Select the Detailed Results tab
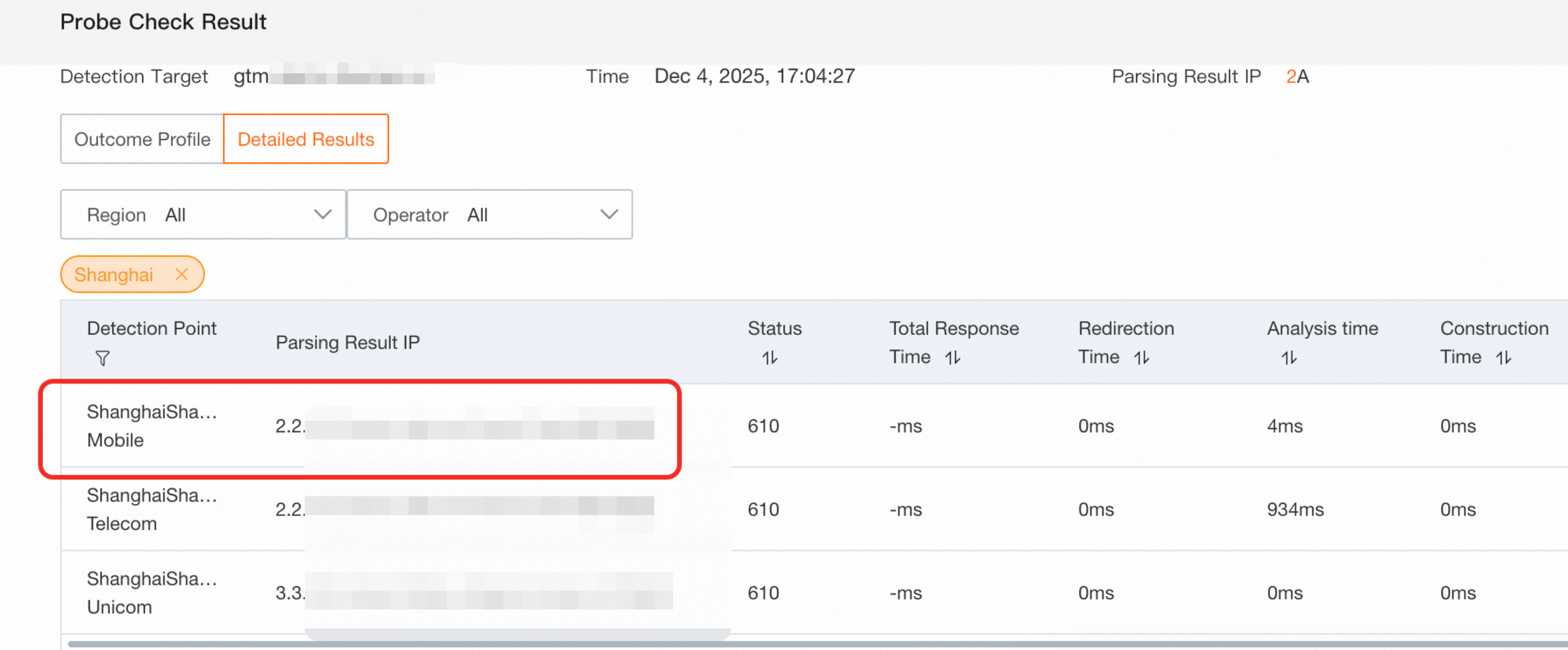 [305, 139]
